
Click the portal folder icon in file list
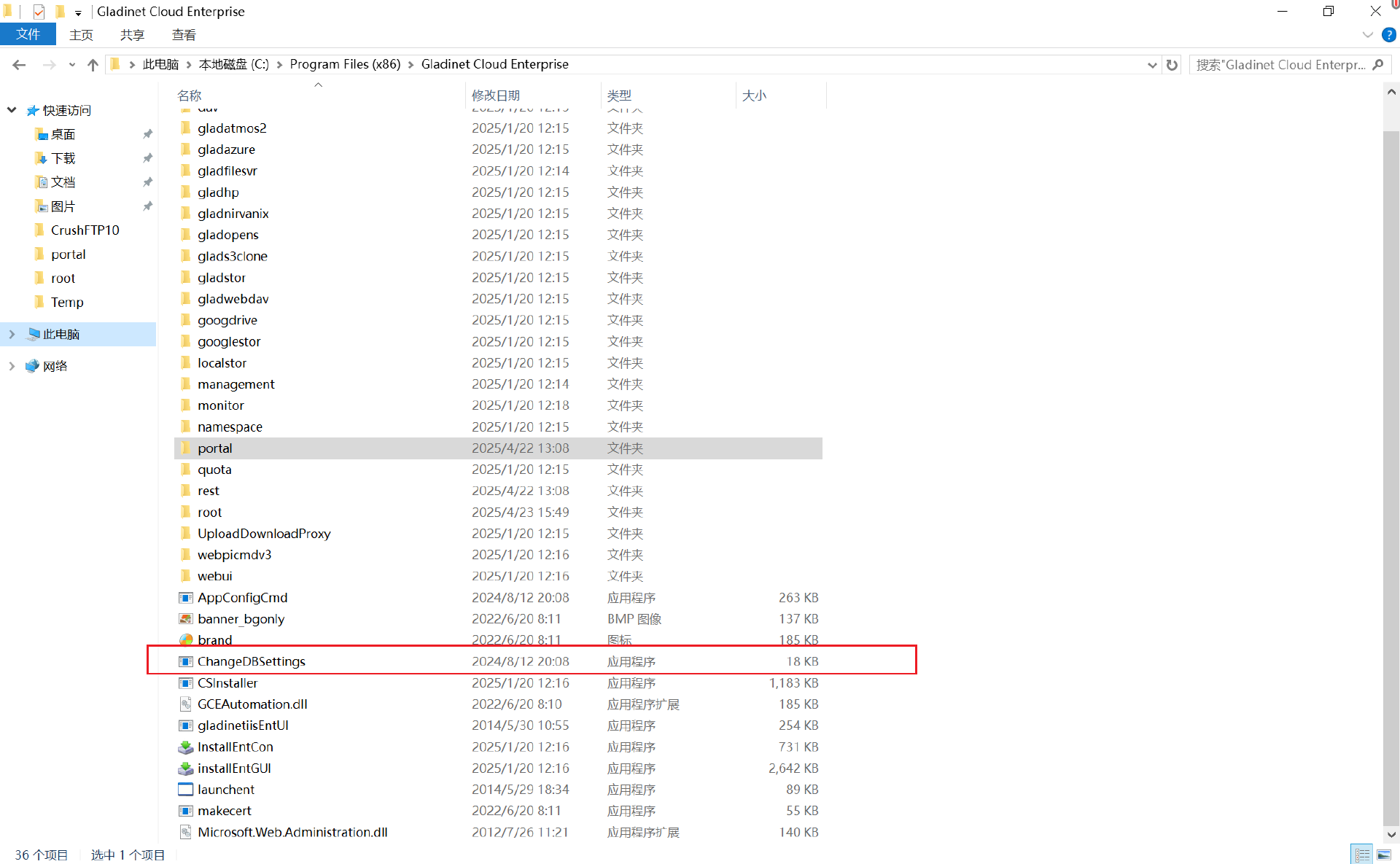pos(186,448)
